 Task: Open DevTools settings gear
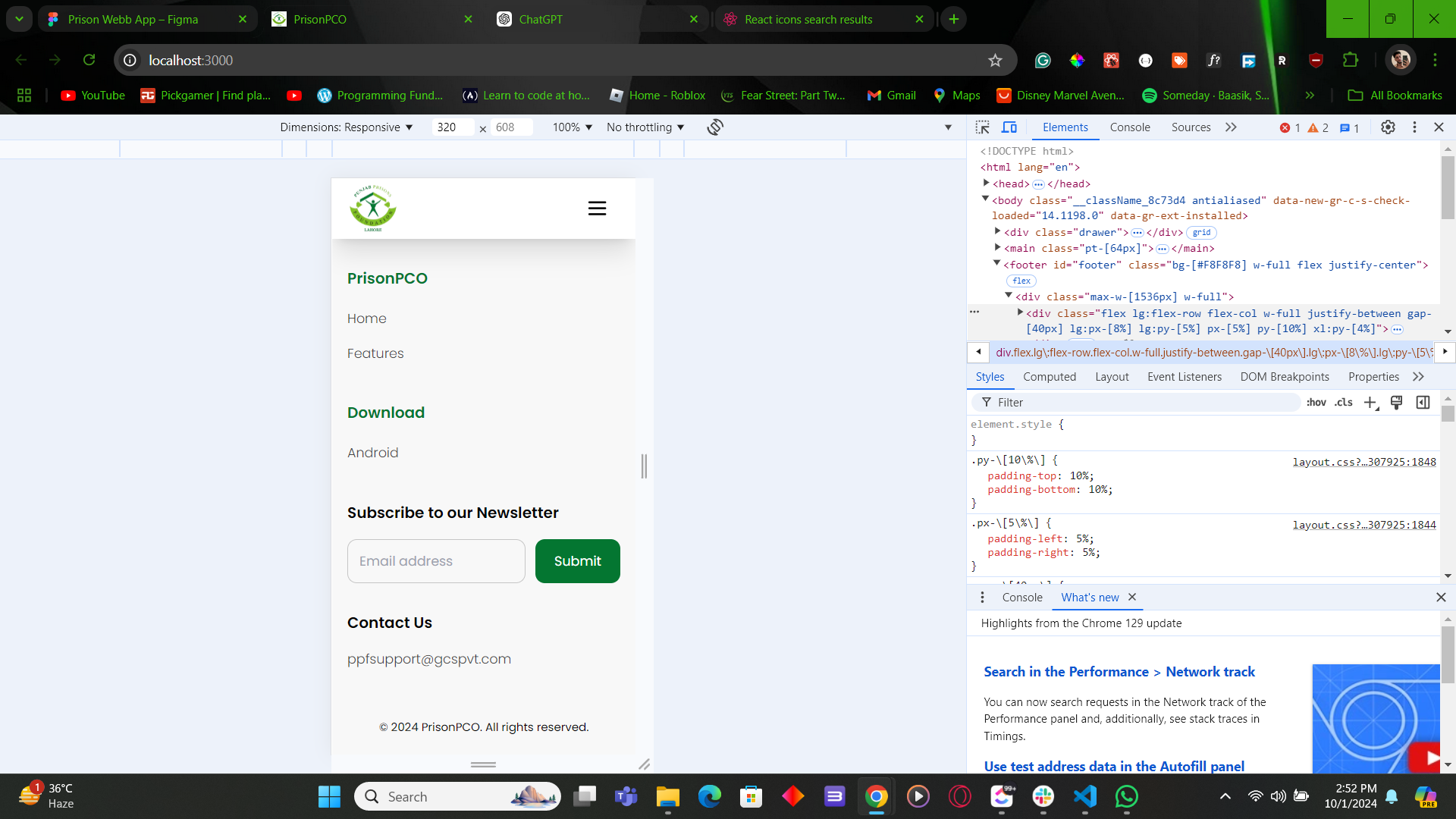[1388, 127]
